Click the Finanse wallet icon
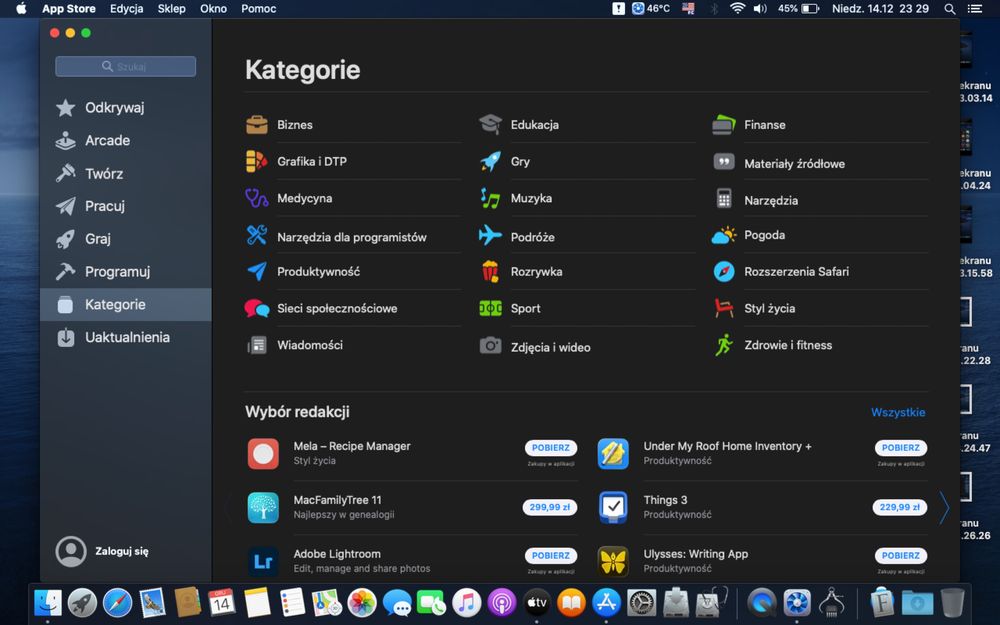This screenshot has height=625, width=1000. 724,124
